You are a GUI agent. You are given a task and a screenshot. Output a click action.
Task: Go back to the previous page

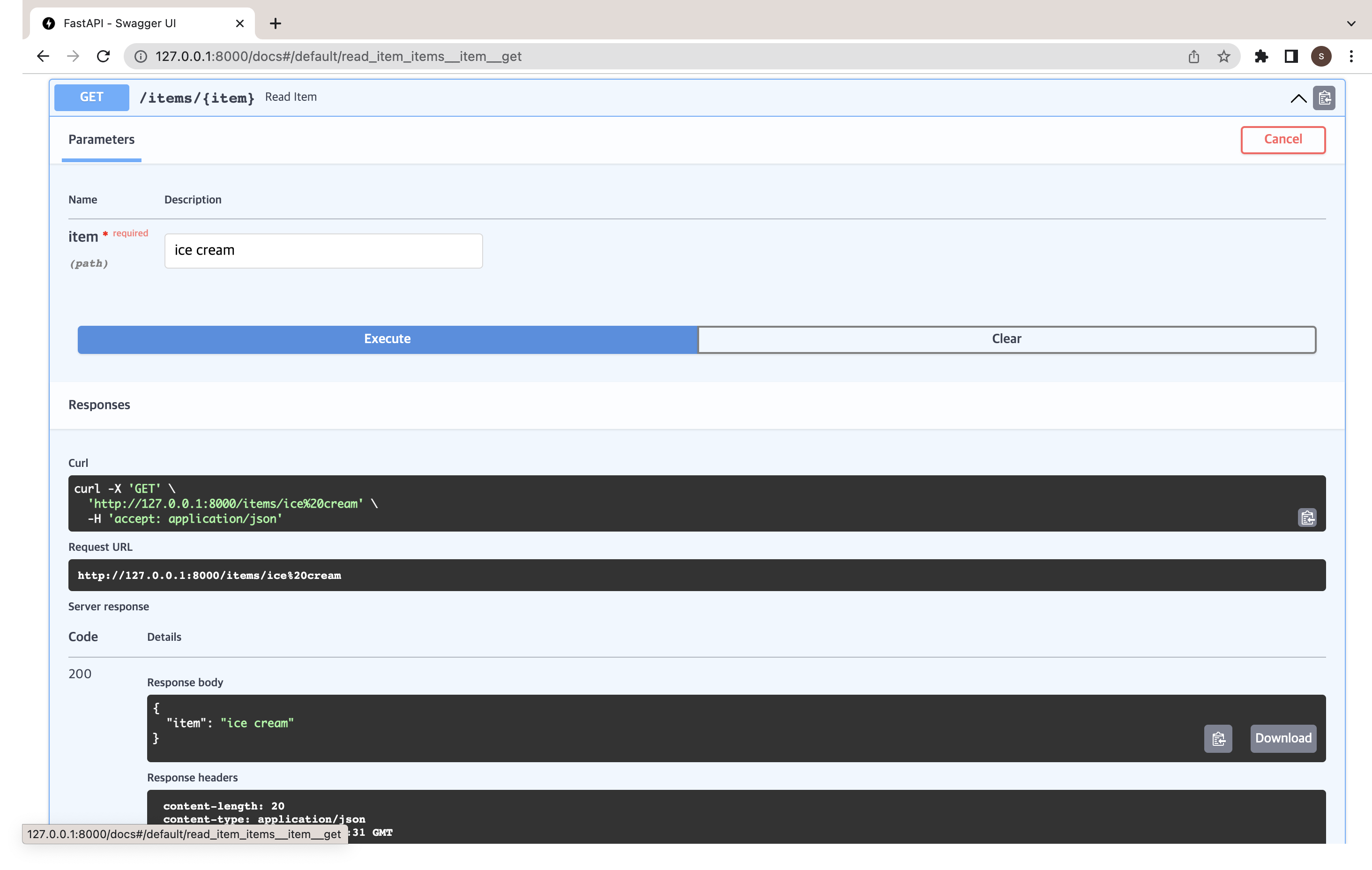coord(43,56)
